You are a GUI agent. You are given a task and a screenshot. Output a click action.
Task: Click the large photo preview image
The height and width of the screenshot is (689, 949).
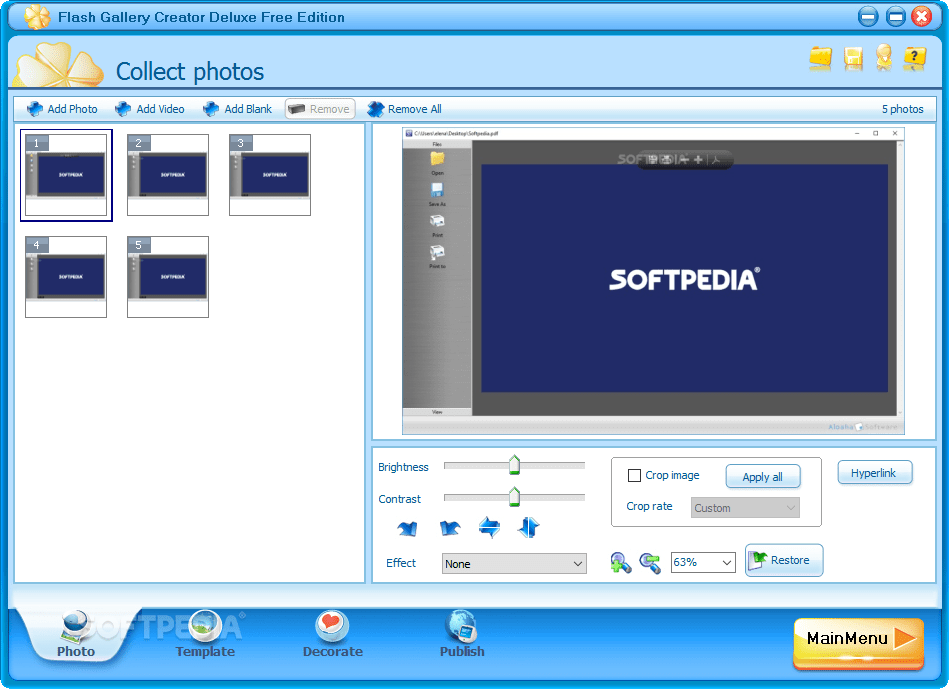click(653, 281)
